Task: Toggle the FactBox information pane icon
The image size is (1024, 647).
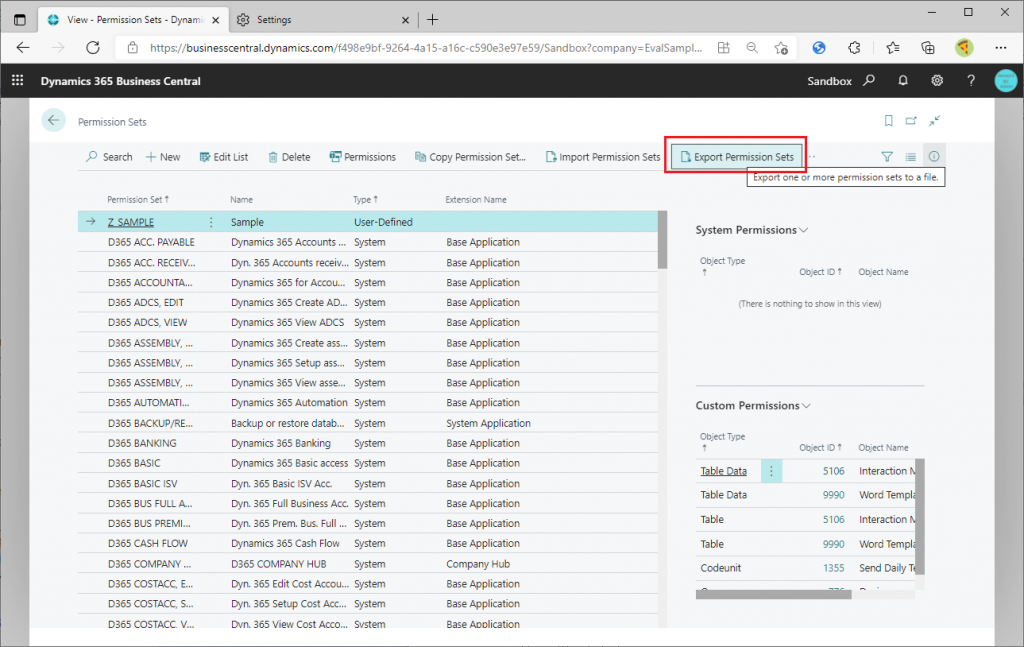Action: pyautogui.click(x=934, y=157)
